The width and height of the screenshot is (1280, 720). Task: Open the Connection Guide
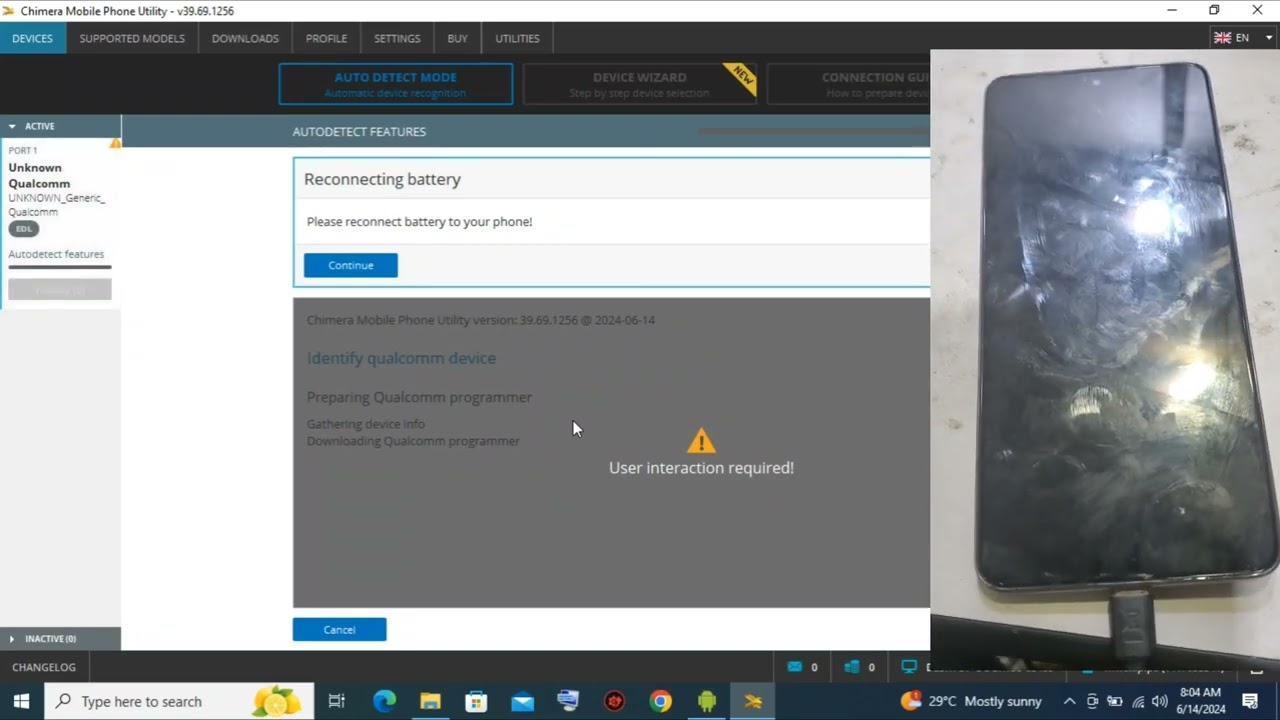(848, 84)
